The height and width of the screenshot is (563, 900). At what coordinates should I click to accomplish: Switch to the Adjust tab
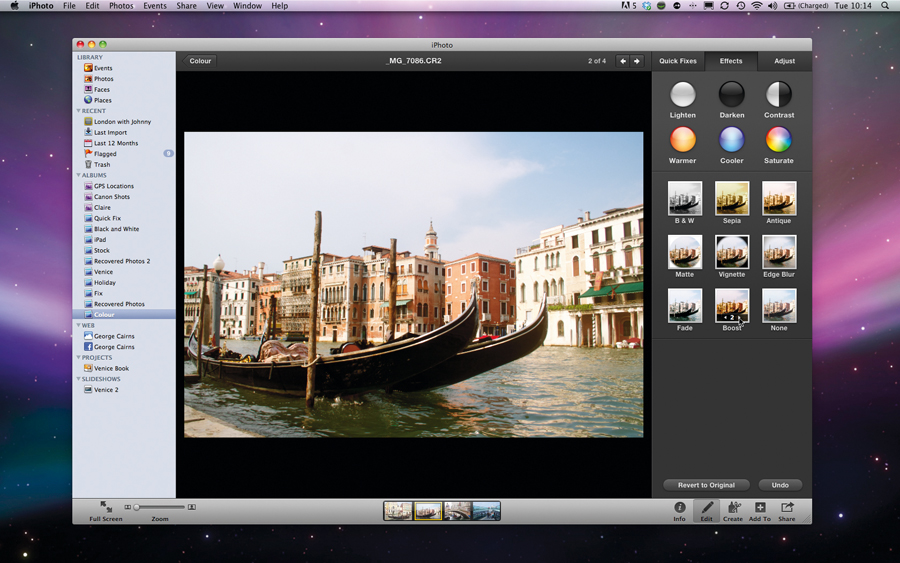(x=784, y=61)
